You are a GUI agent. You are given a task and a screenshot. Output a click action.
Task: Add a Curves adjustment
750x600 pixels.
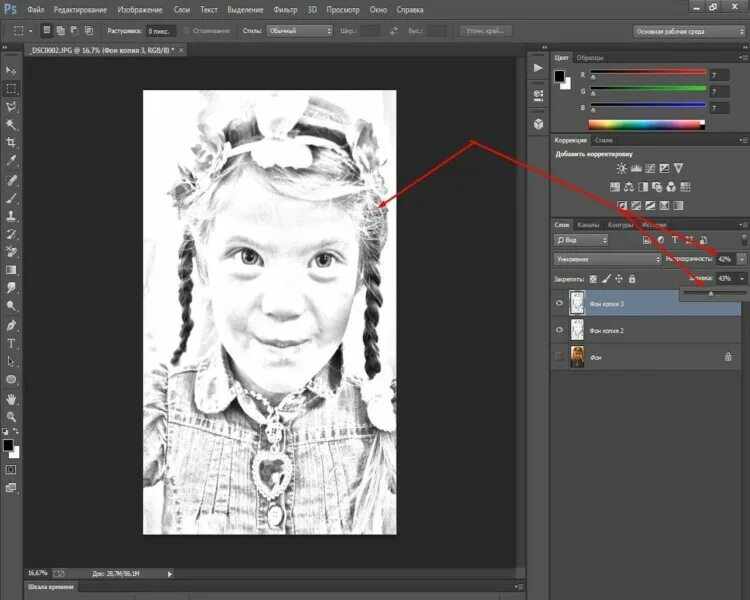click(x=650, y=168)
